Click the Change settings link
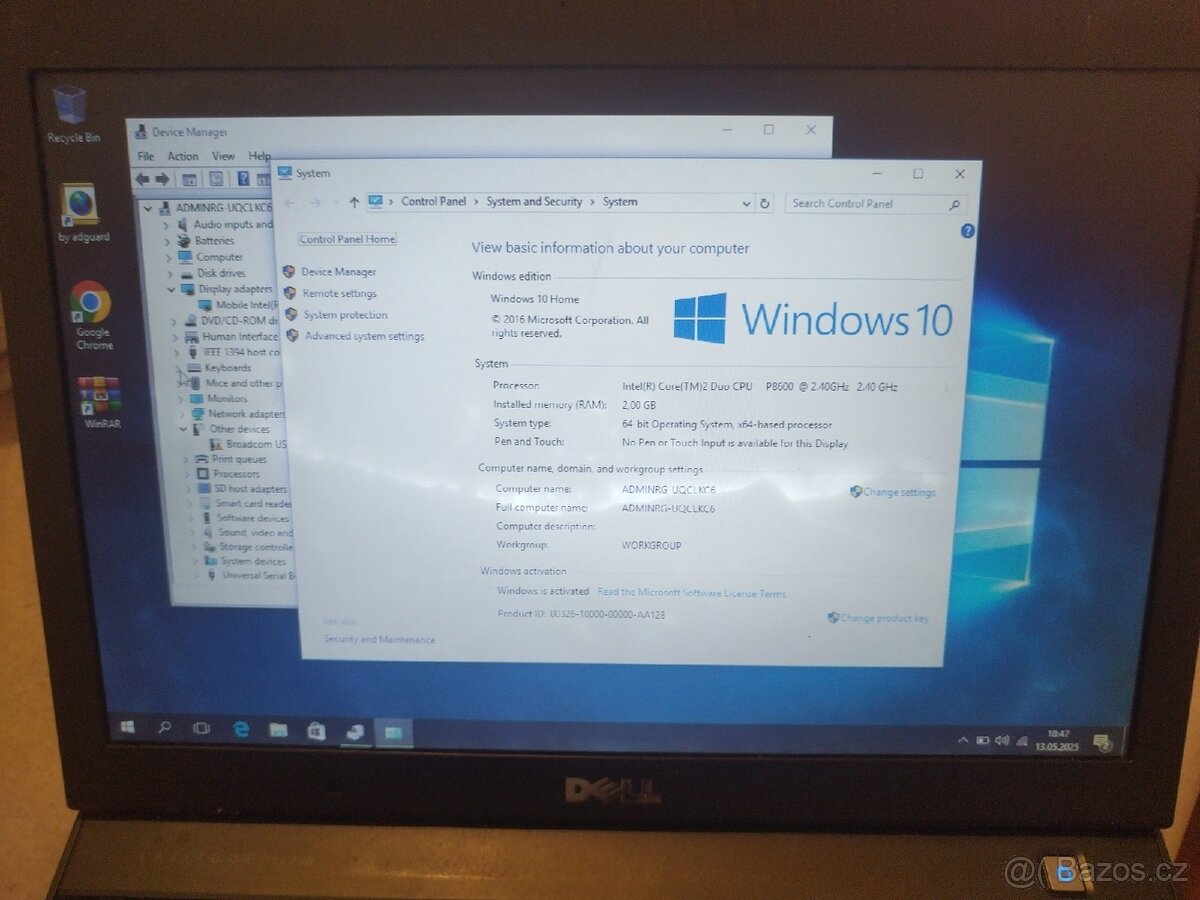1200x900 pixels. coord(898,492)
